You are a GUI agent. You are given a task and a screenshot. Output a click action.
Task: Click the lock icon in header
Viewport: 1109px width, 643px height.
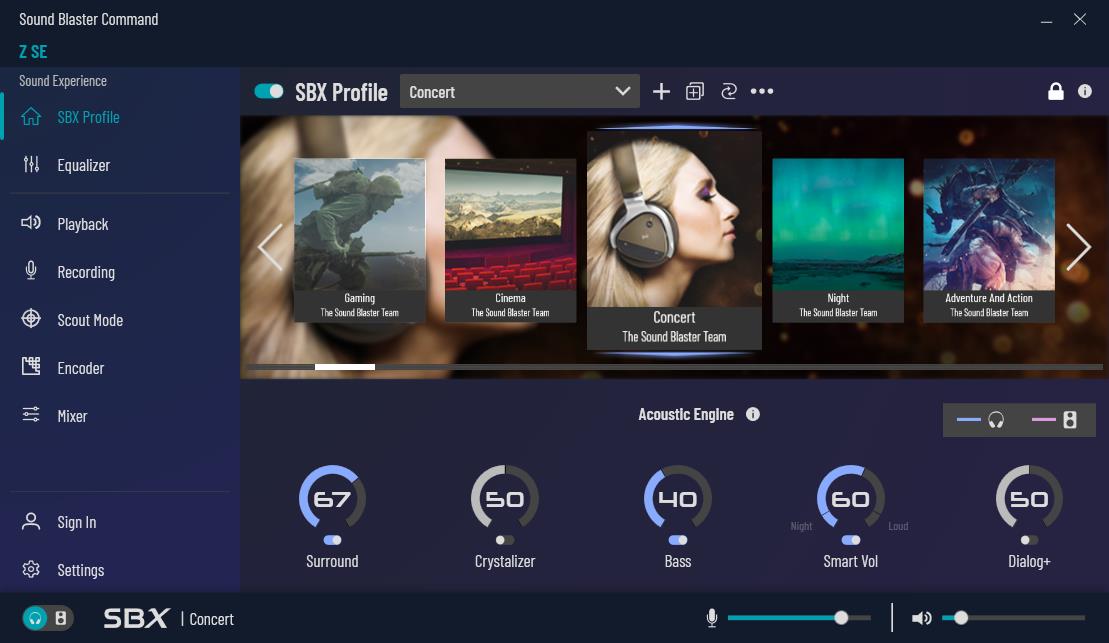1055,92
